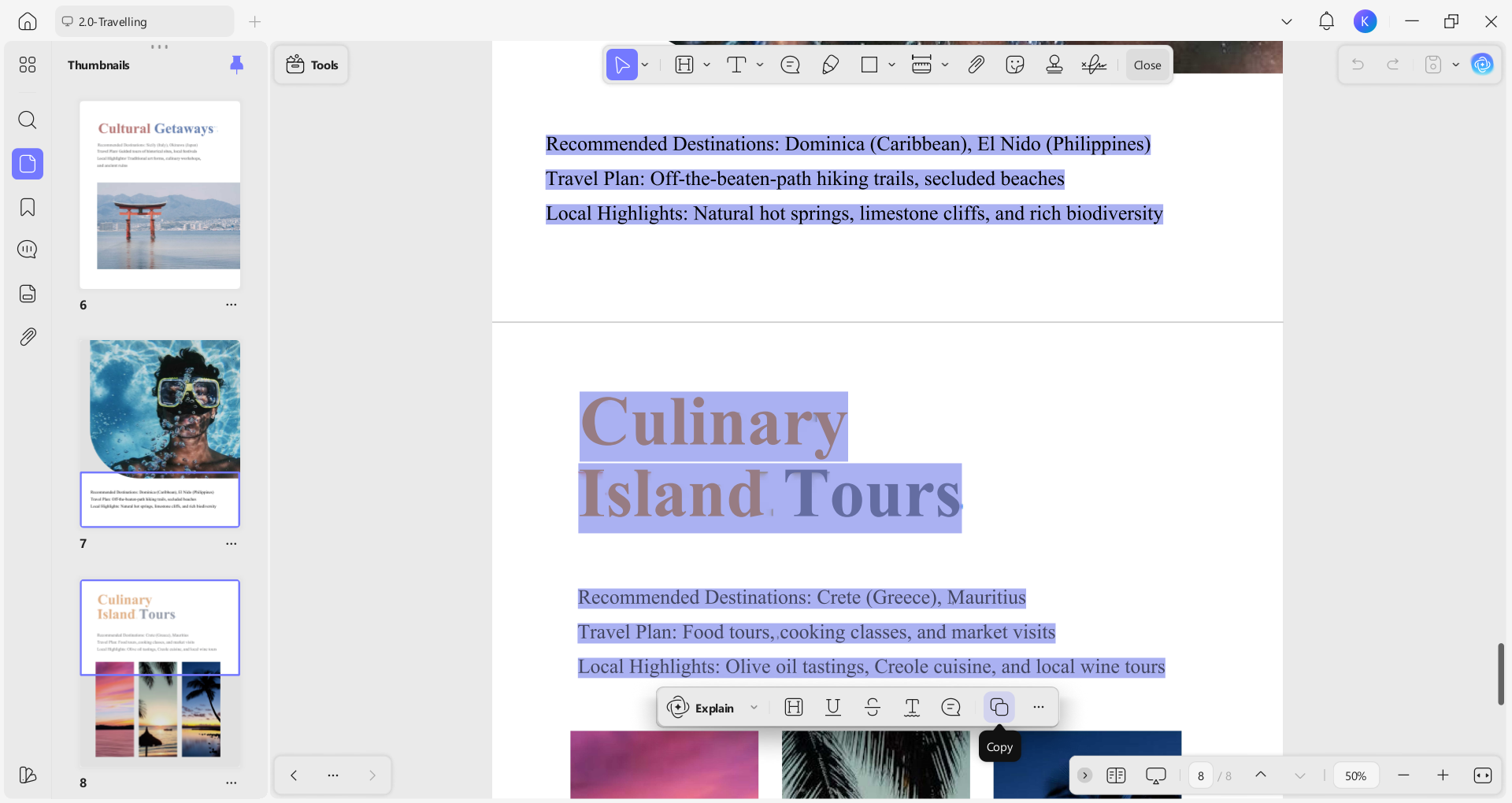Copy the selected text
Viewport: 1512px width, 803px height.
999,707
